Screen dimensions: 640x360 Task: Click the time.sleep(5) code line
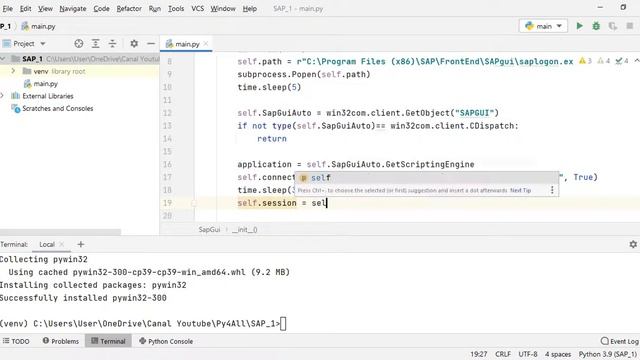[x=269, y=87]
